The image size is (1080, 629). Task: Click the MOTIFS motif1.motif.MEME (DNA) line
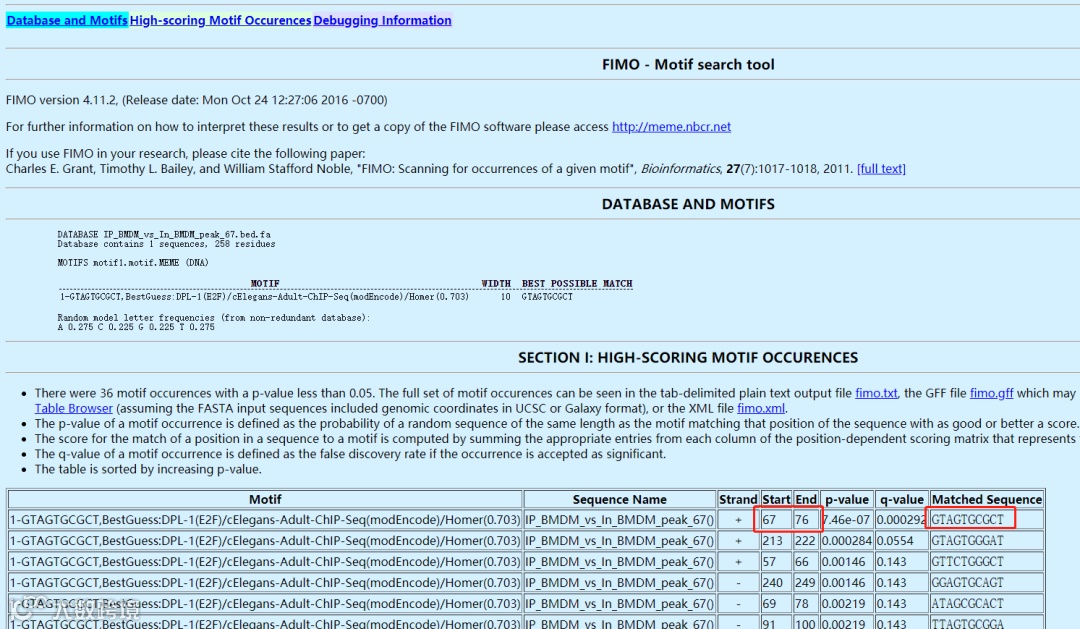click(133, 262)
